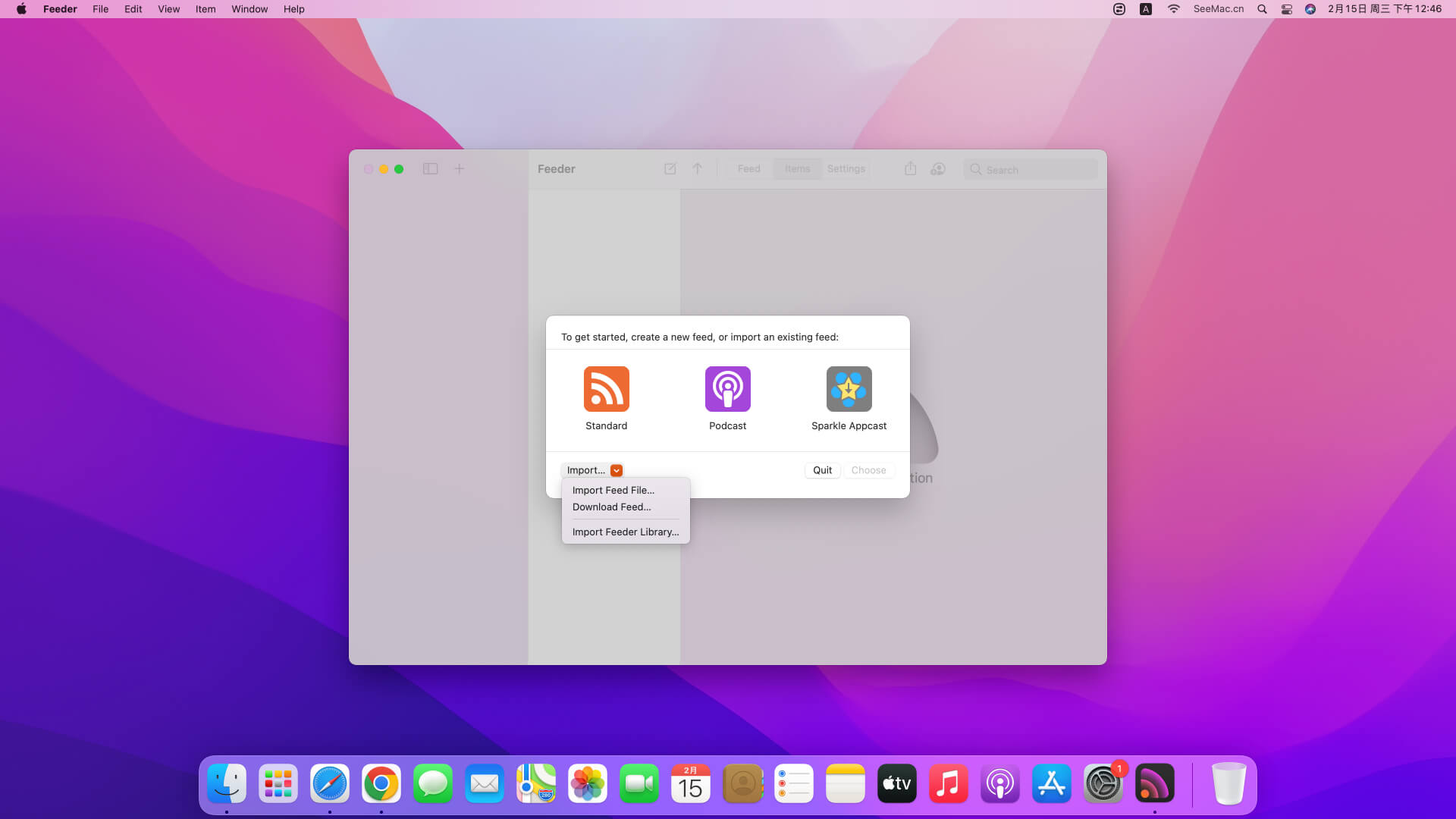Choose Import Feed File... option
Image resolution: width=1456 pixels, height=819 pixels.
(613, 490)
